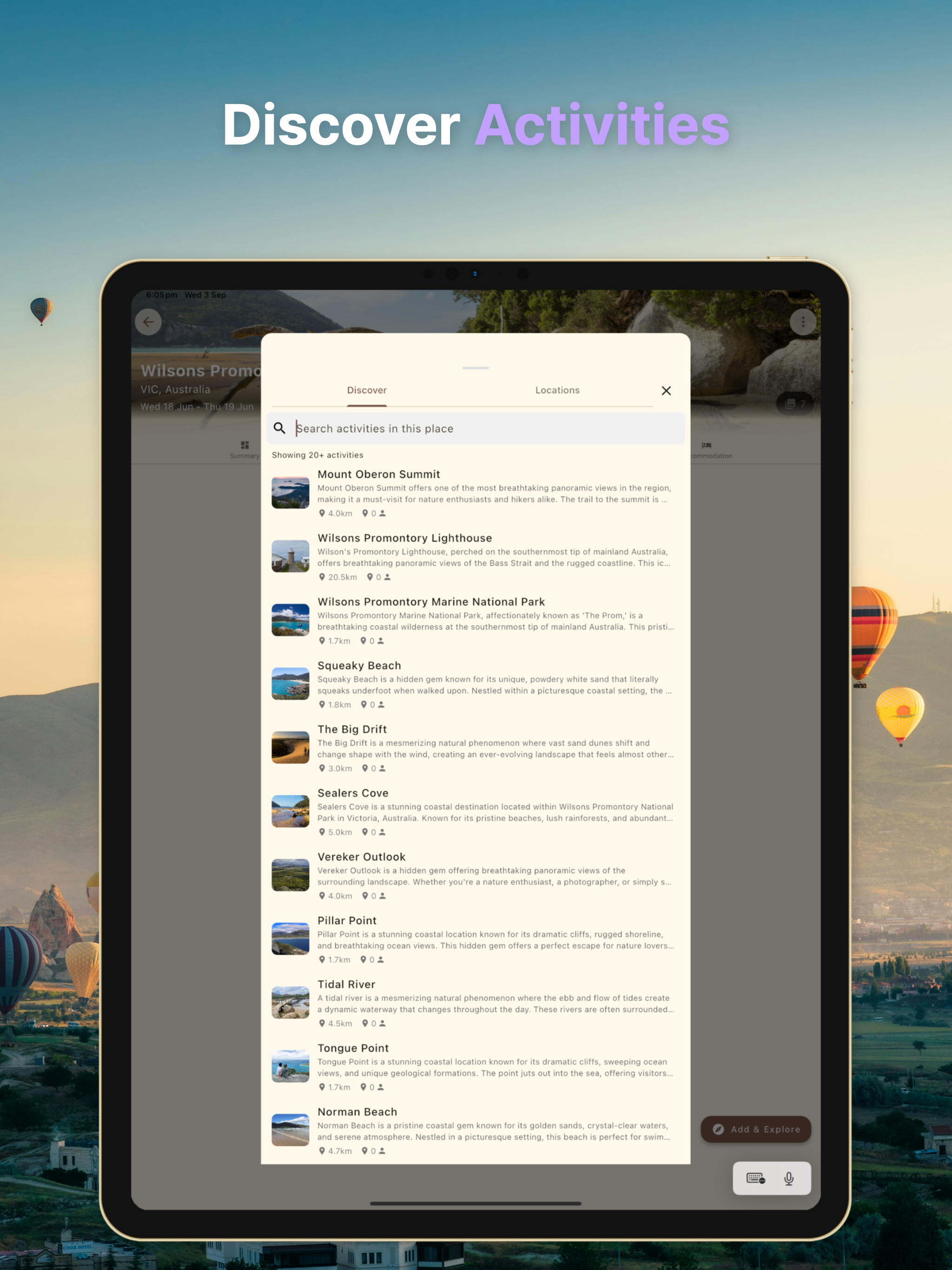952x1270 pixels.
Task: Open The Big Drift thumbnail
Action: (x=291, y=747)
